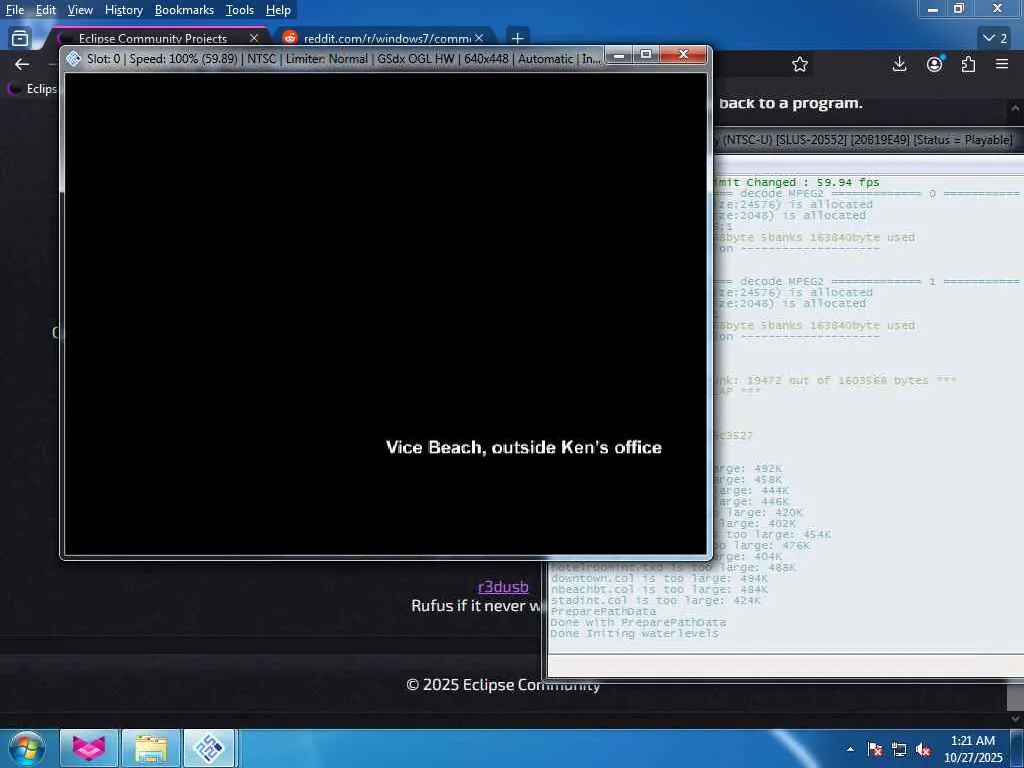Click the 'stadint.col is too large' log line

[x=655, y=601]
